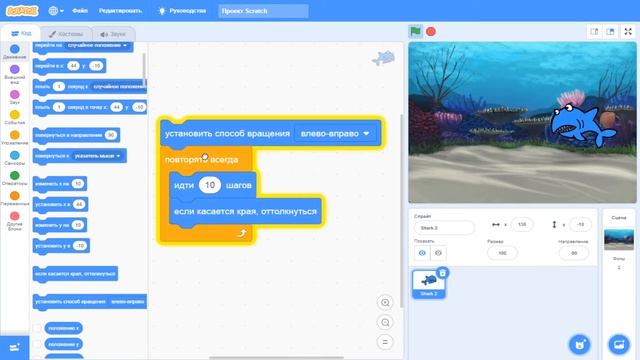Open the Scratch logo home link
The width and height of the screenshot is (640, 360).
pos(22,11)
